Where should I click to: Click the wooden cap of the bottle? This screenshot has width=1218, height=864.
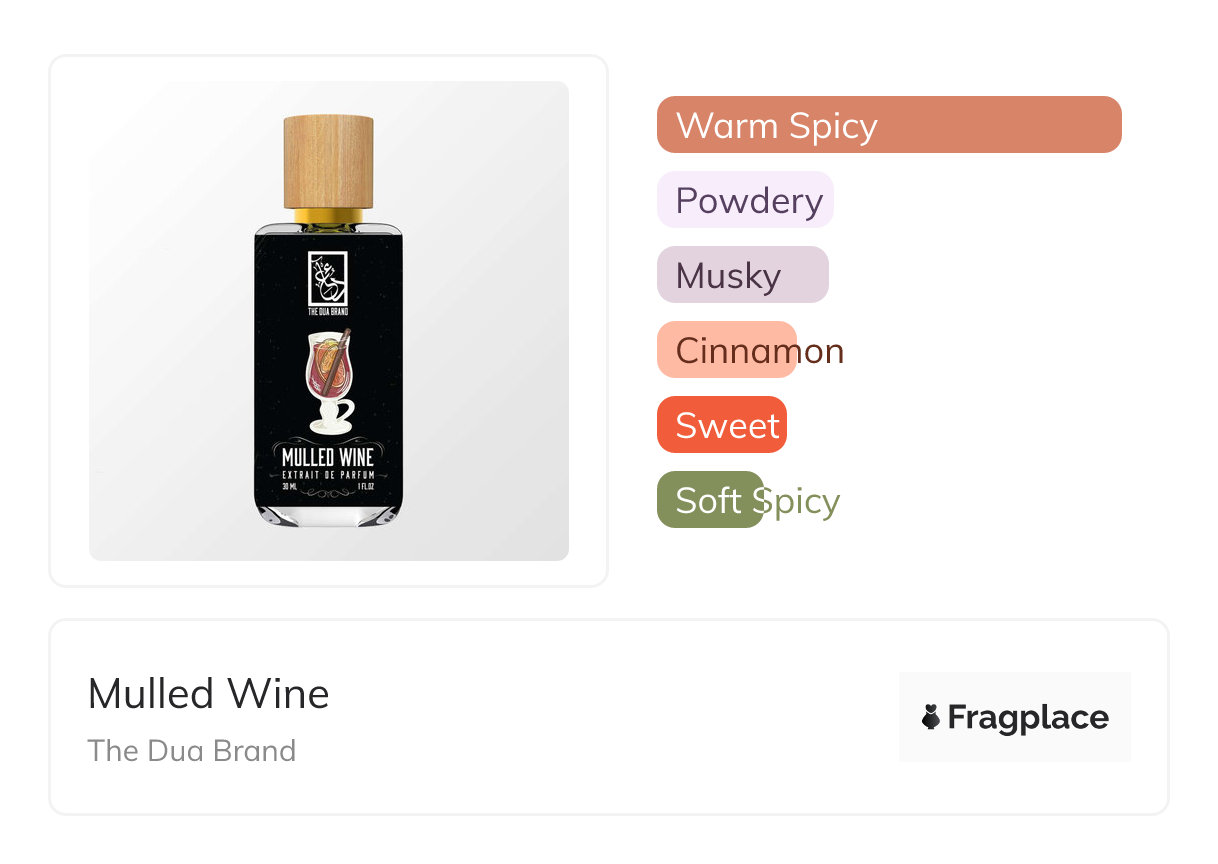click(328, 160)
